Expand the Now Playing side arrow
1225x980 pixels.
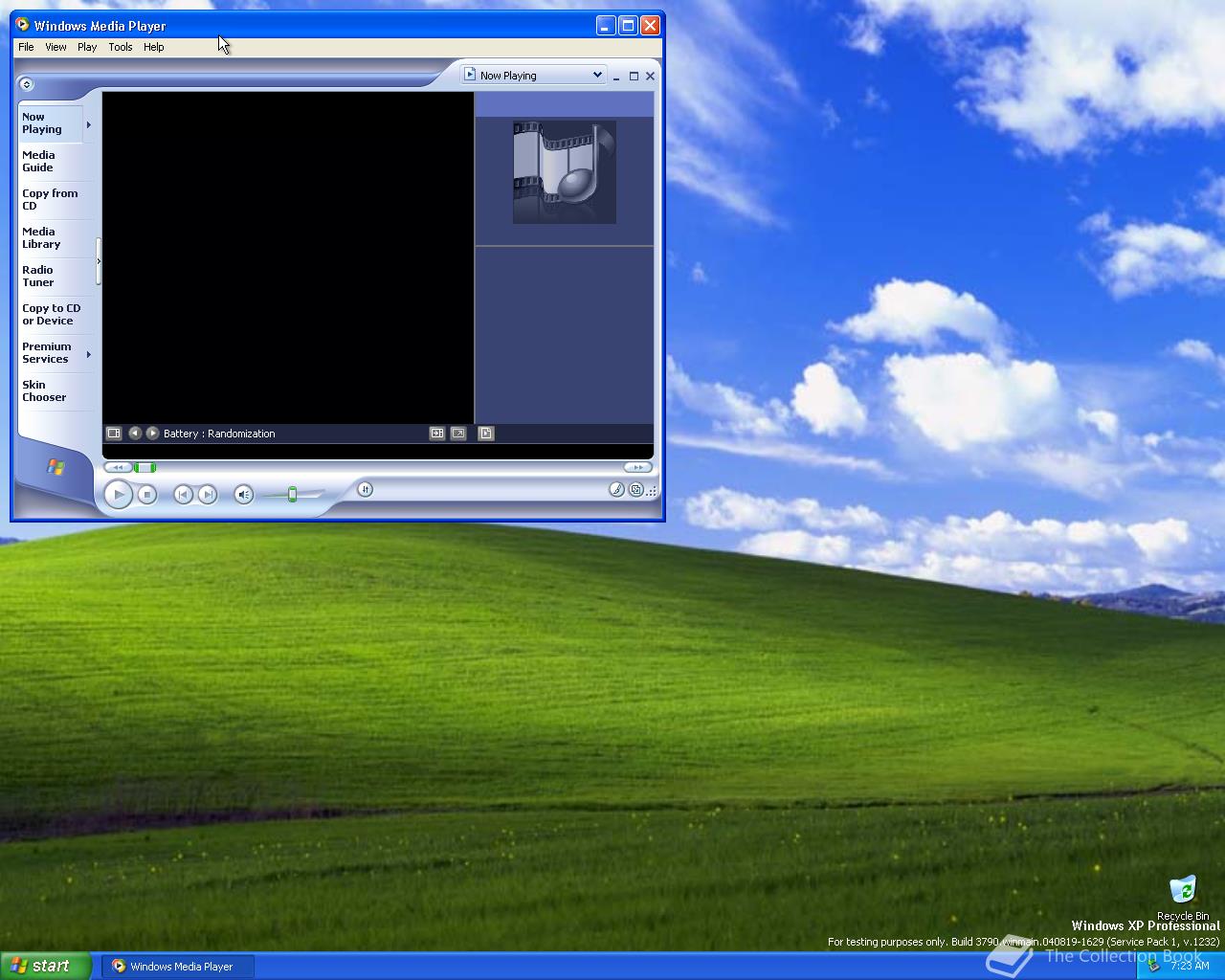coord(89,124)
